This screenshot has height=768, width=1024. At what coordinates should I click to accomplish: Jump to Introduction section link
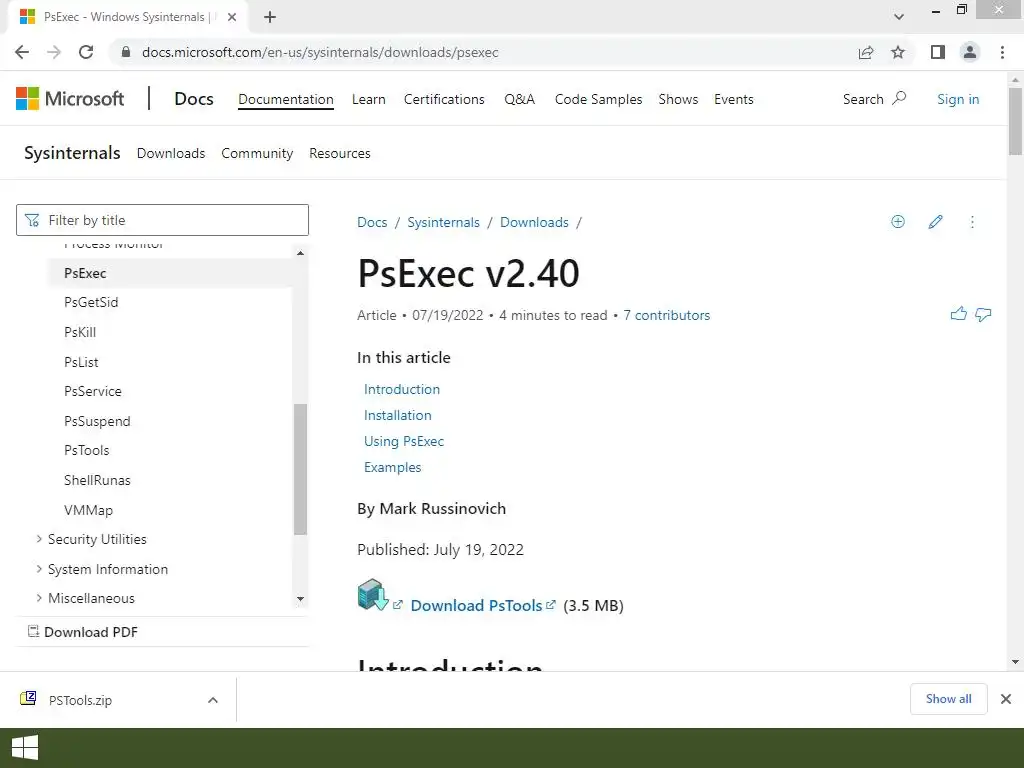tap(402, 389)
